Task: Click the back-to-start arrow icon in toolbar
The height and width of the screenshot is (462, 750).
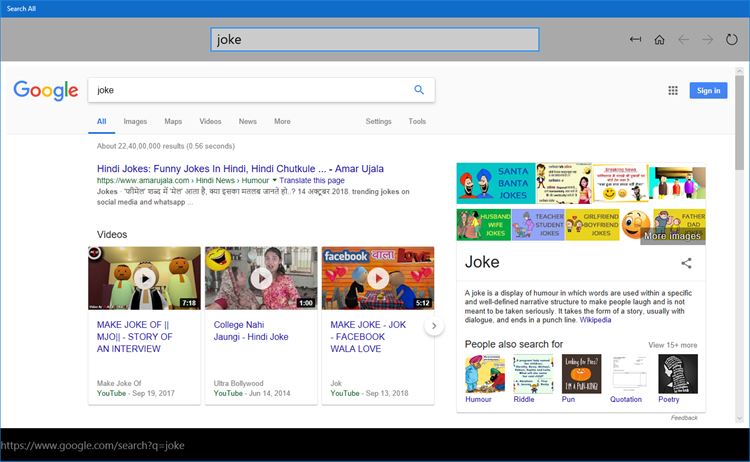Action: coord(635,39)
